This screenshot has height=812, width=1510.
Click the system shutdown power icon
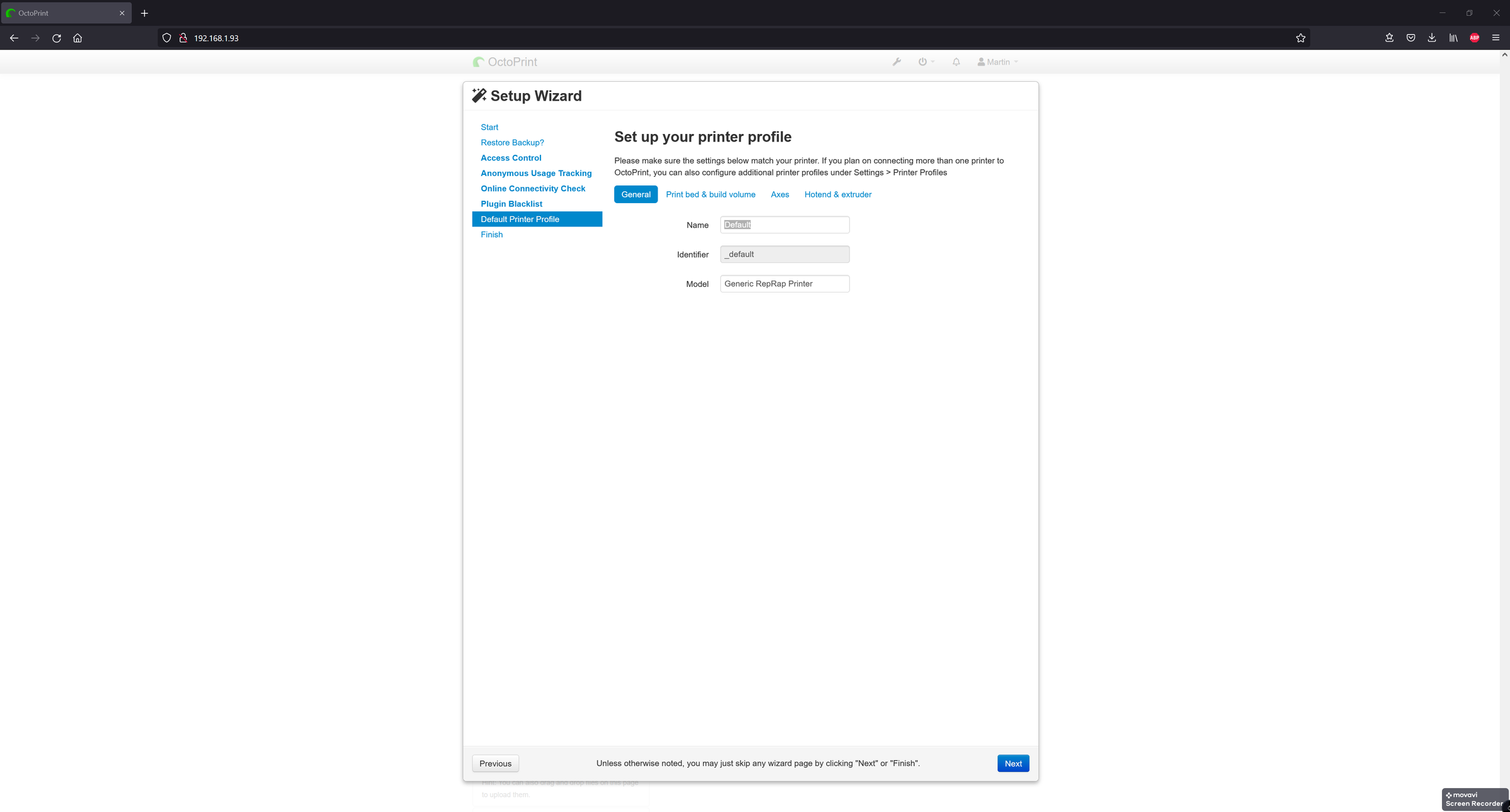pos(922,62)
